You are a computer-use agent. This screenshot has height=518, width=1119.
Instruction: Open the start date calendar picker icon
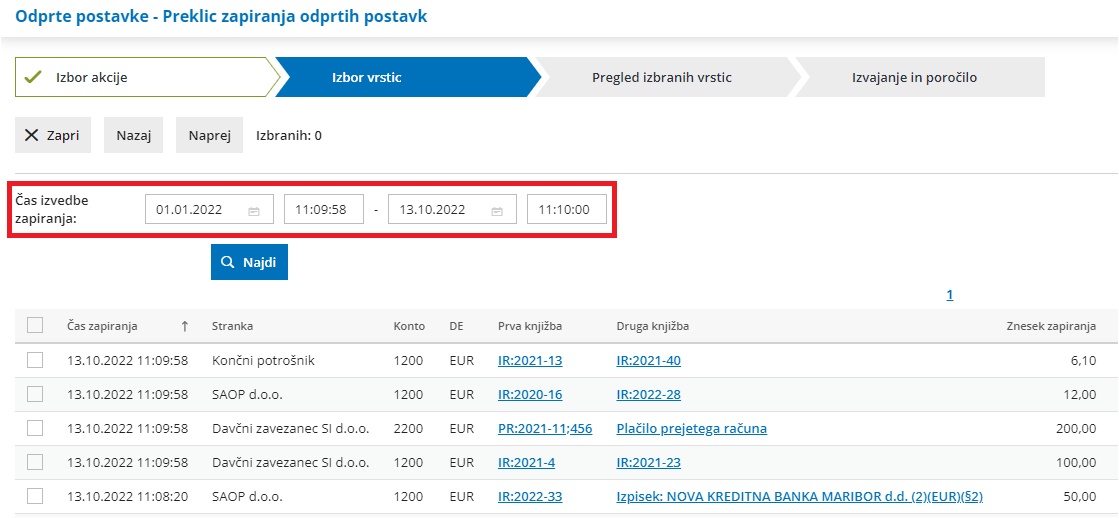[253, 210]
